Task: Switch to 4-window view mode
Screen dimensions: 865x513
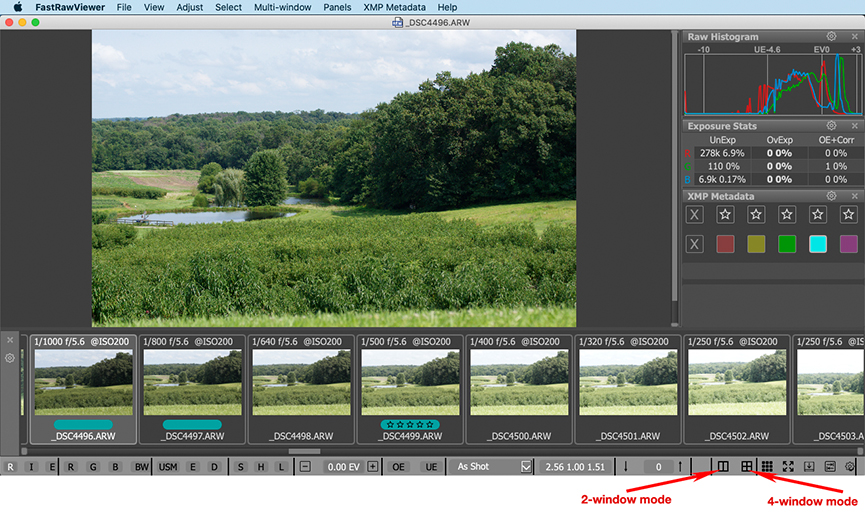Action: tap(746, 467)
